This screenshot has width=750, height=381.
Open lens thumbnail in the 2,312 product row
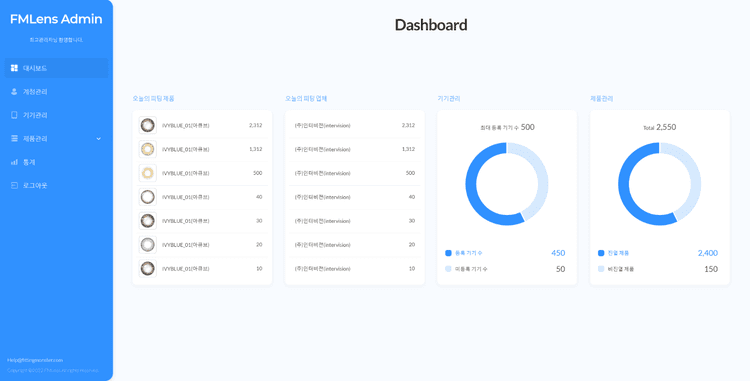pyautogui.click(x=147, y=125)
